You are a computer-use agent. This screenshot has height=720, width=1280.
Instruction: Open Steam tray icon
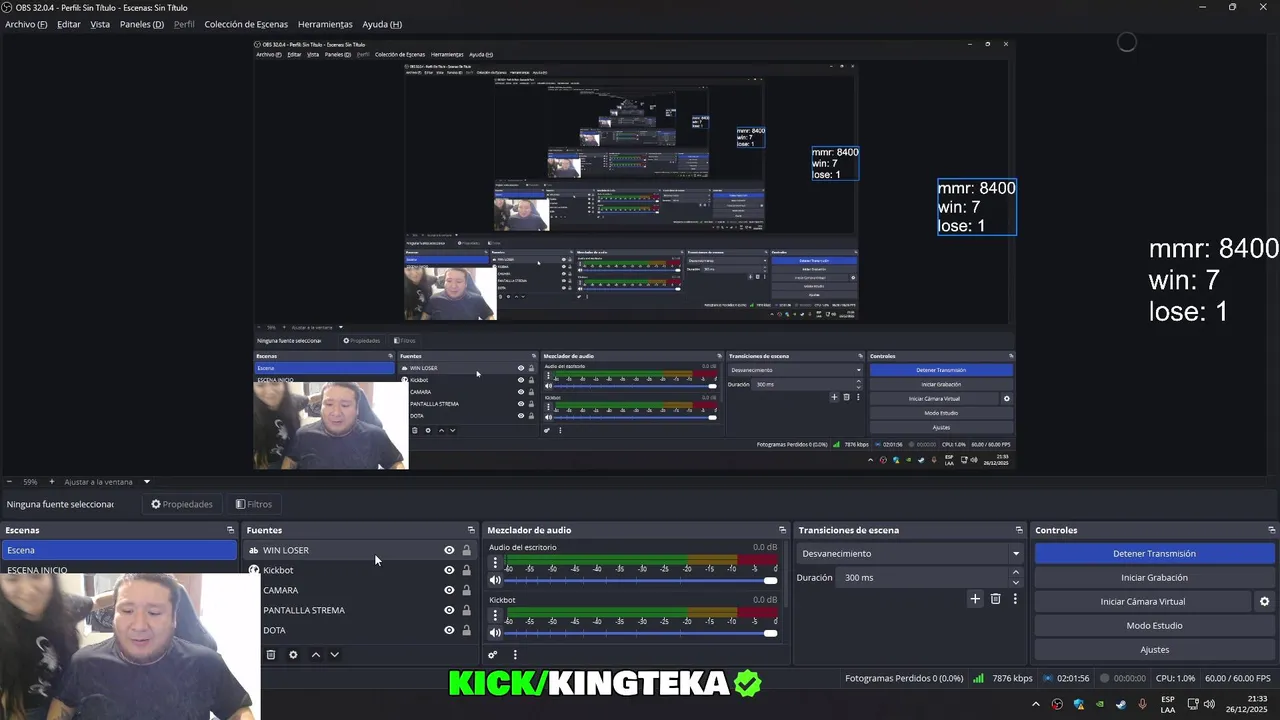[x=1121, y=704]
